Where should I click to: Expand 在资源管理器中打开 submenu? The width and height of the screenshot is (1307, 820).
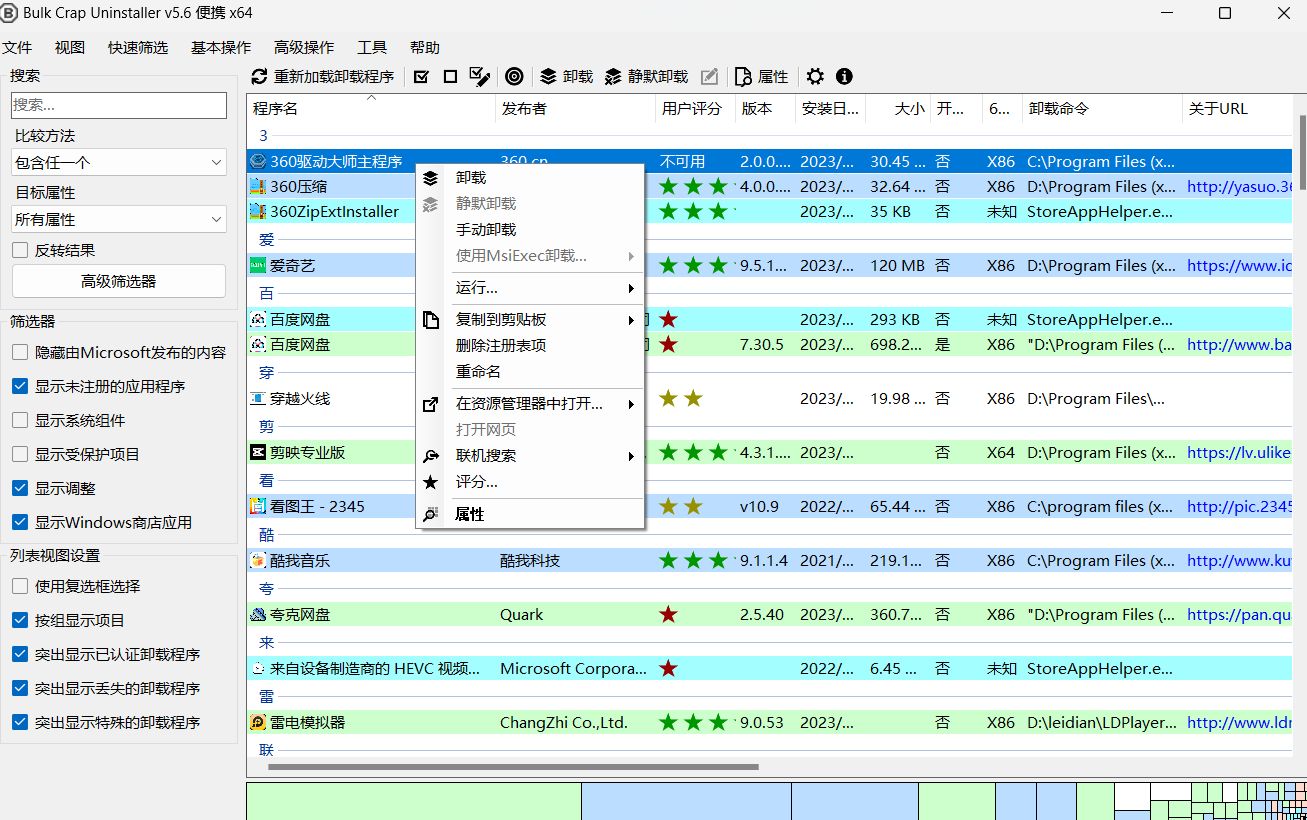tap(530, 404)
